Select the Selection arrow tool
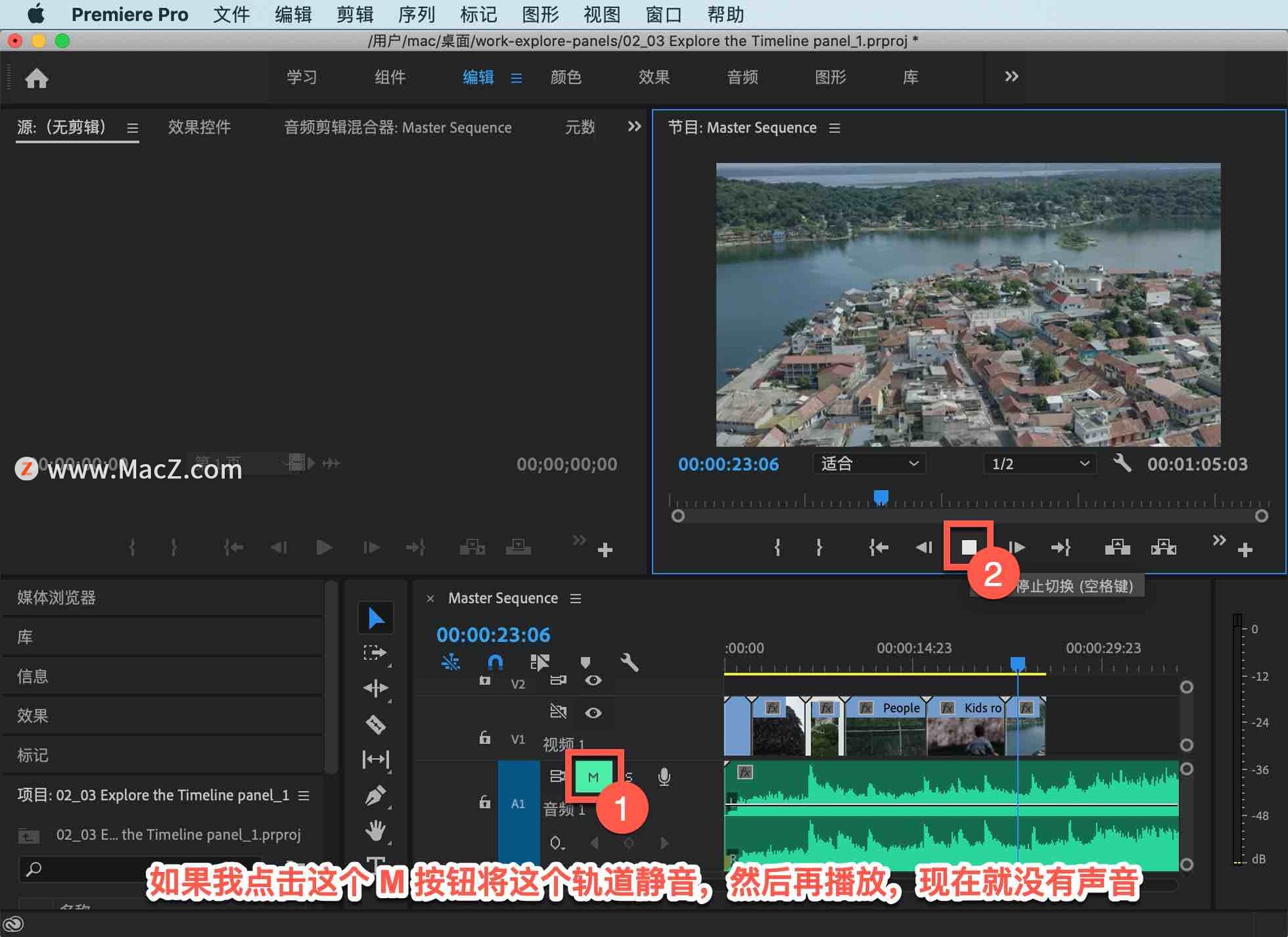This screenshot has height=937, width=1288. point(376,618)
